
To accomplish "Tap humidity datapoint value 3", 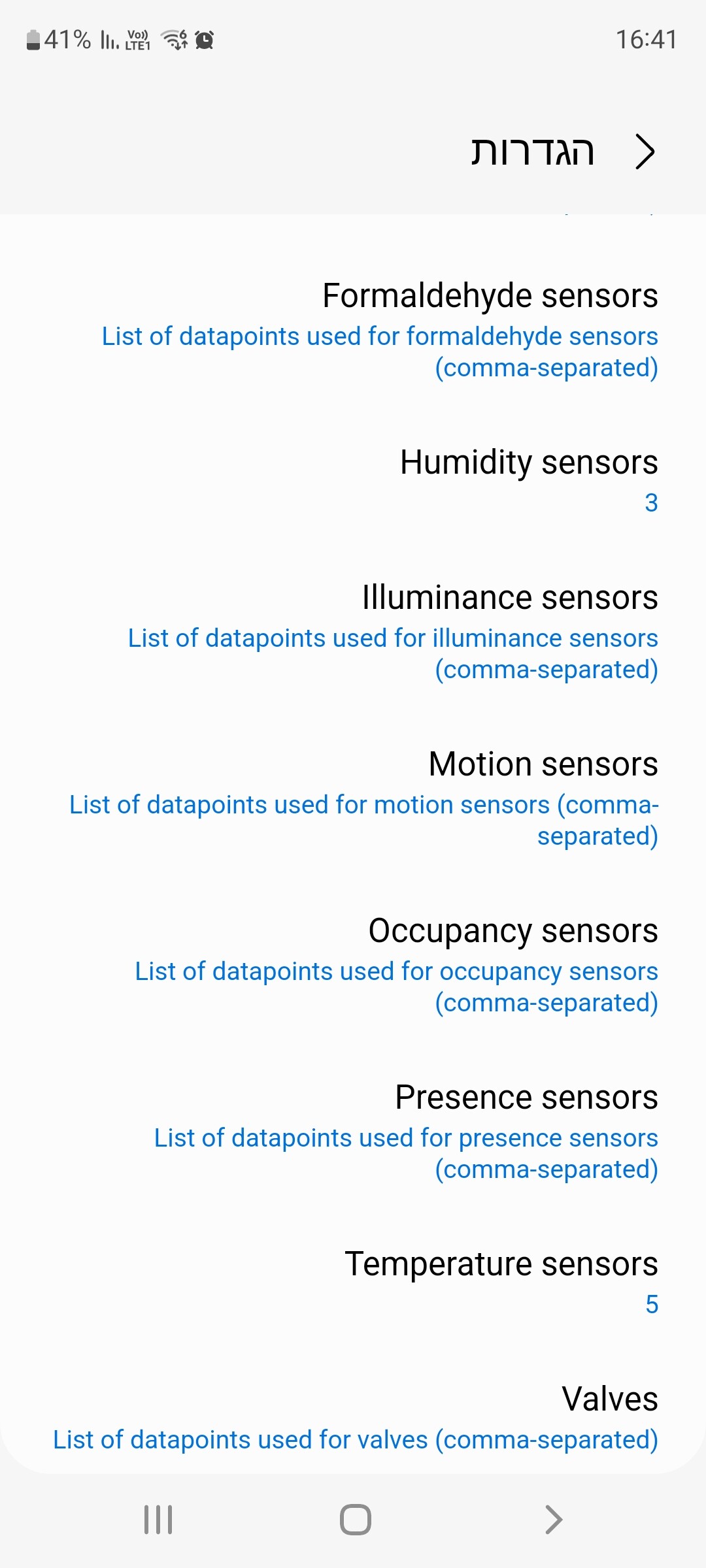I will pyautogui.click(x=651, y=503).
